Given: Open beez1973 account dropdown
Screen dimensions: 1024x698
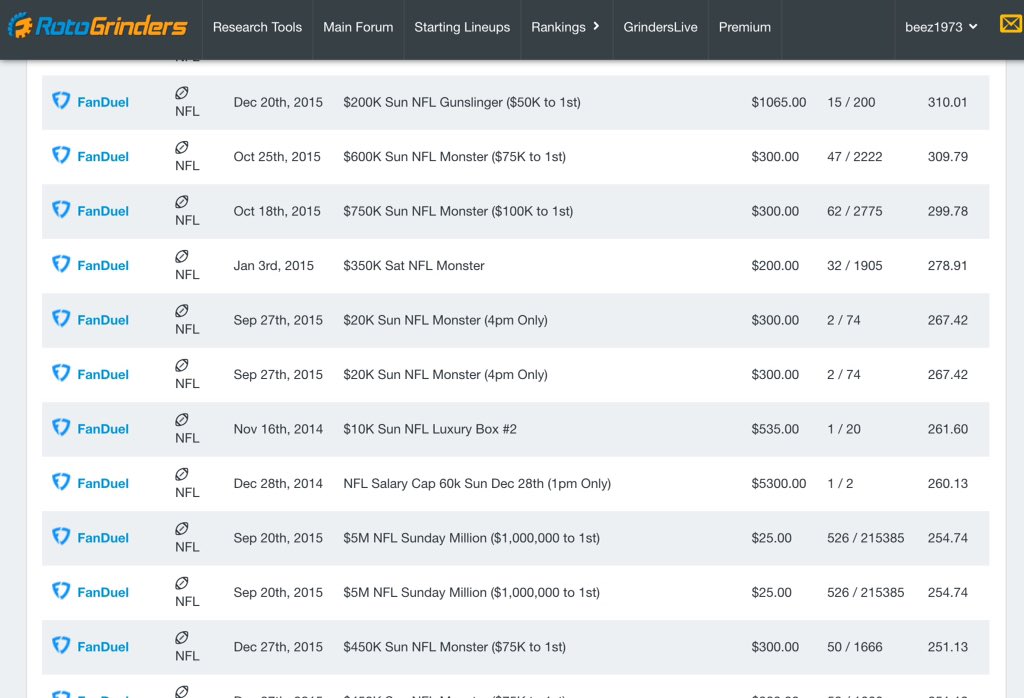Looking at the screenshot, I should coord(941,27).
